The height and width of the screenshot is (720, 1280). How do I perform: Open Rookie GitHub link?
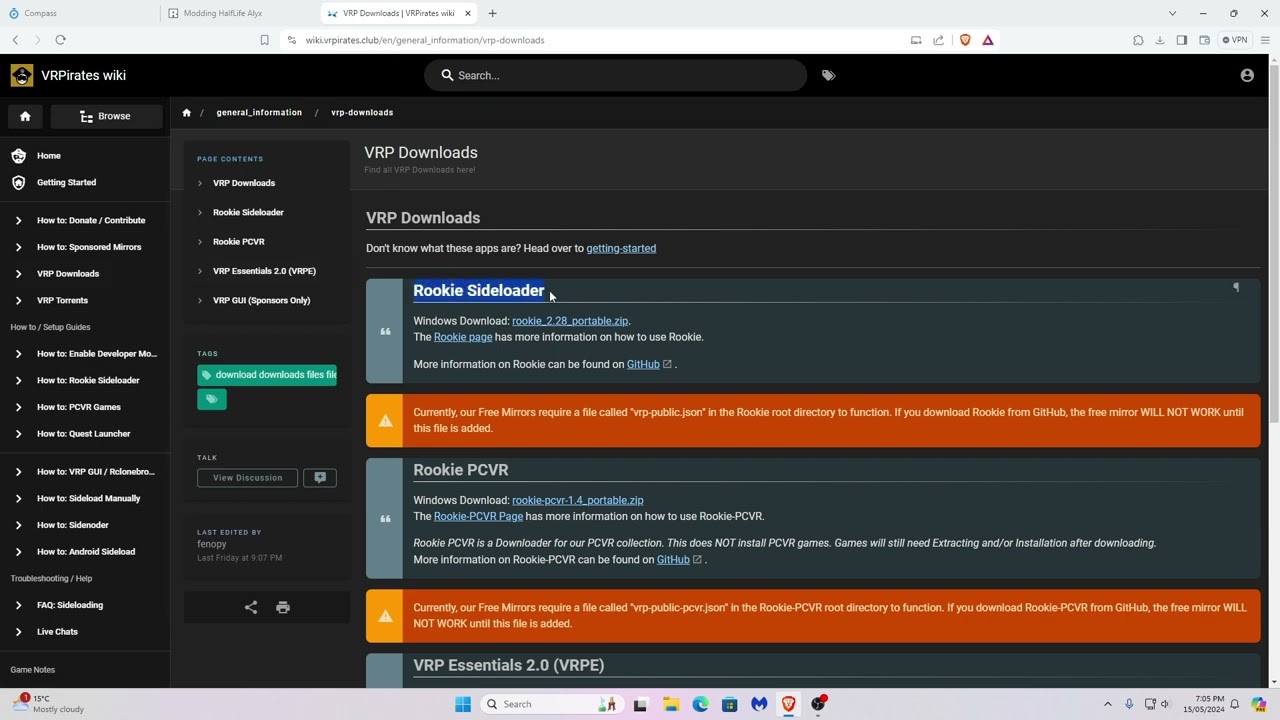click(643, 364)
